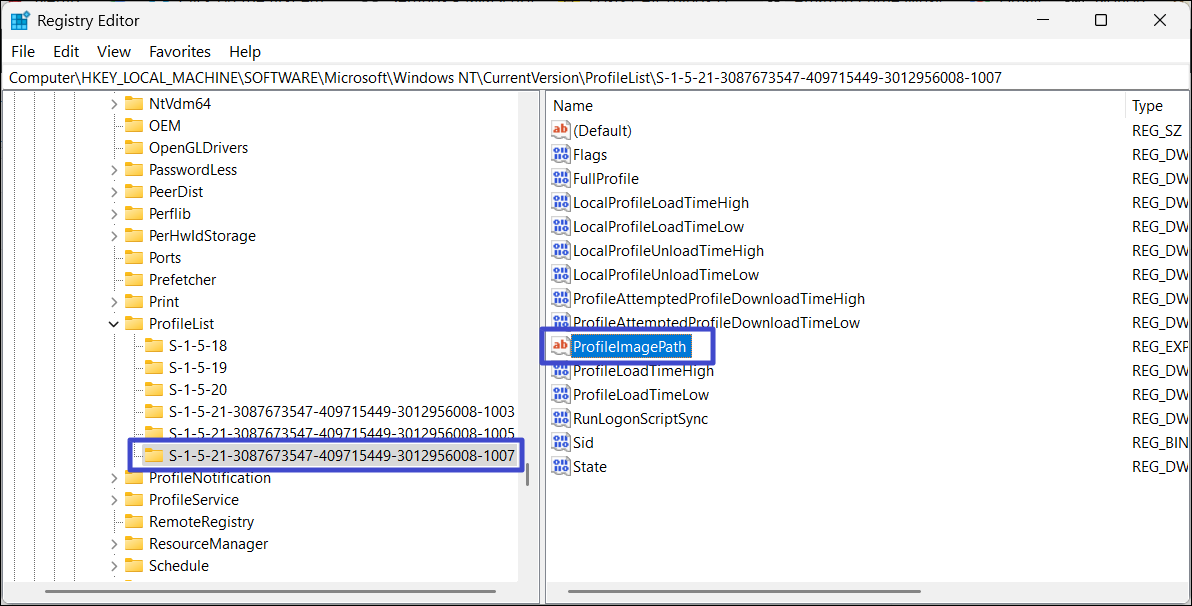
Task: Expand the PeerDist key
Action: pos(114,192)
